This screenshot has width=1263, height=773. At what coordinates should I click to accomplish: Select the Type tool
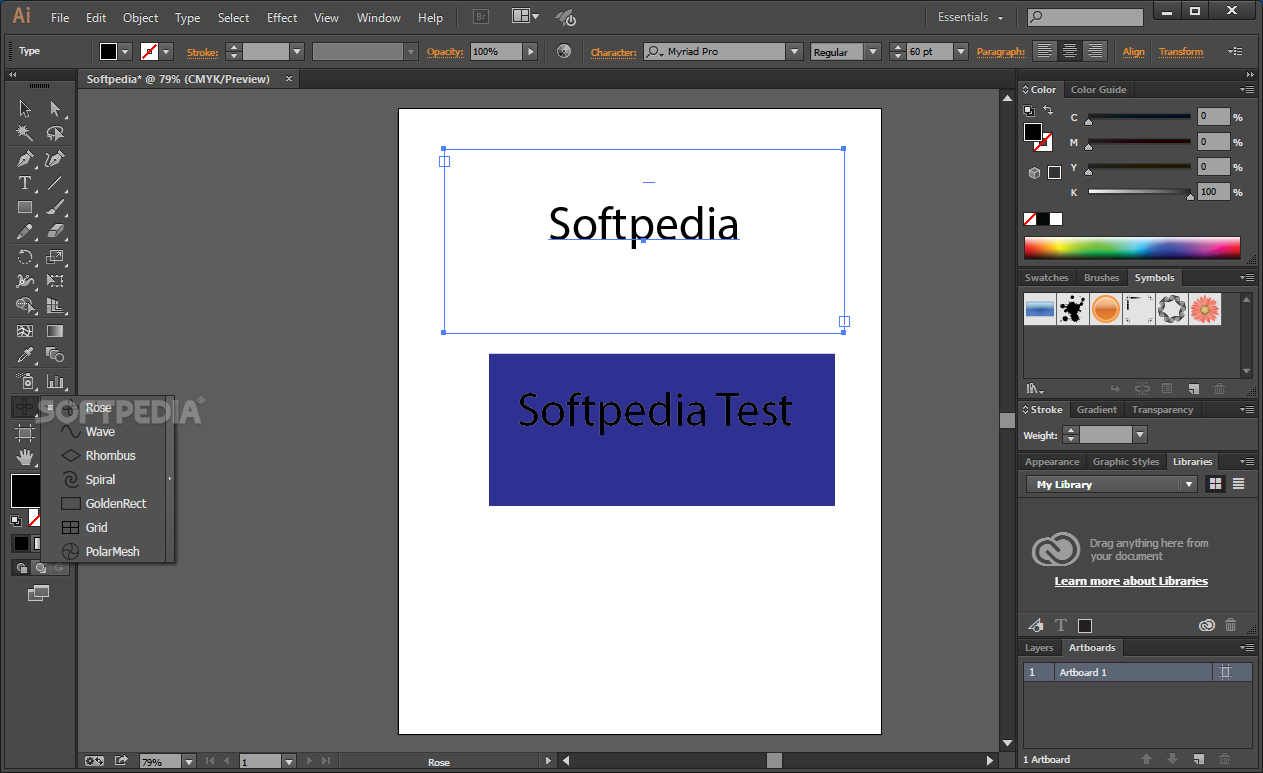coord(25,183)
